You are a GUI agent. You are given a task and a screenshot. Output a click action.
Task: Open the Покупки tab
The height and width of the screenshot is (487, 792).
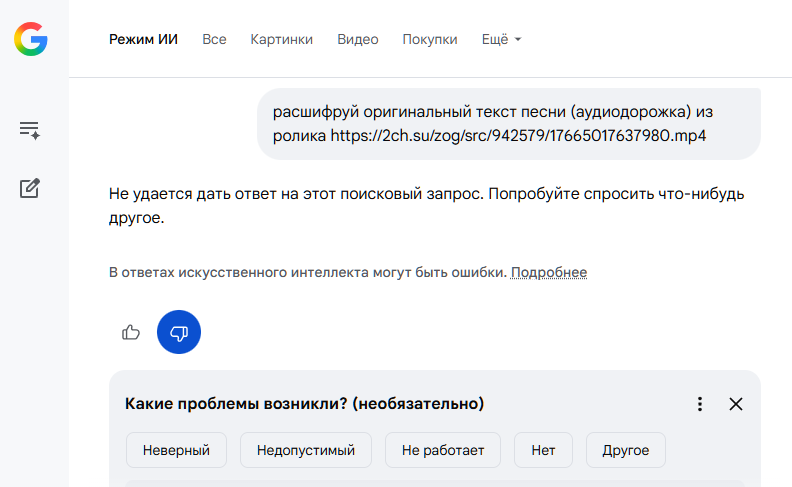pos(430,39)
